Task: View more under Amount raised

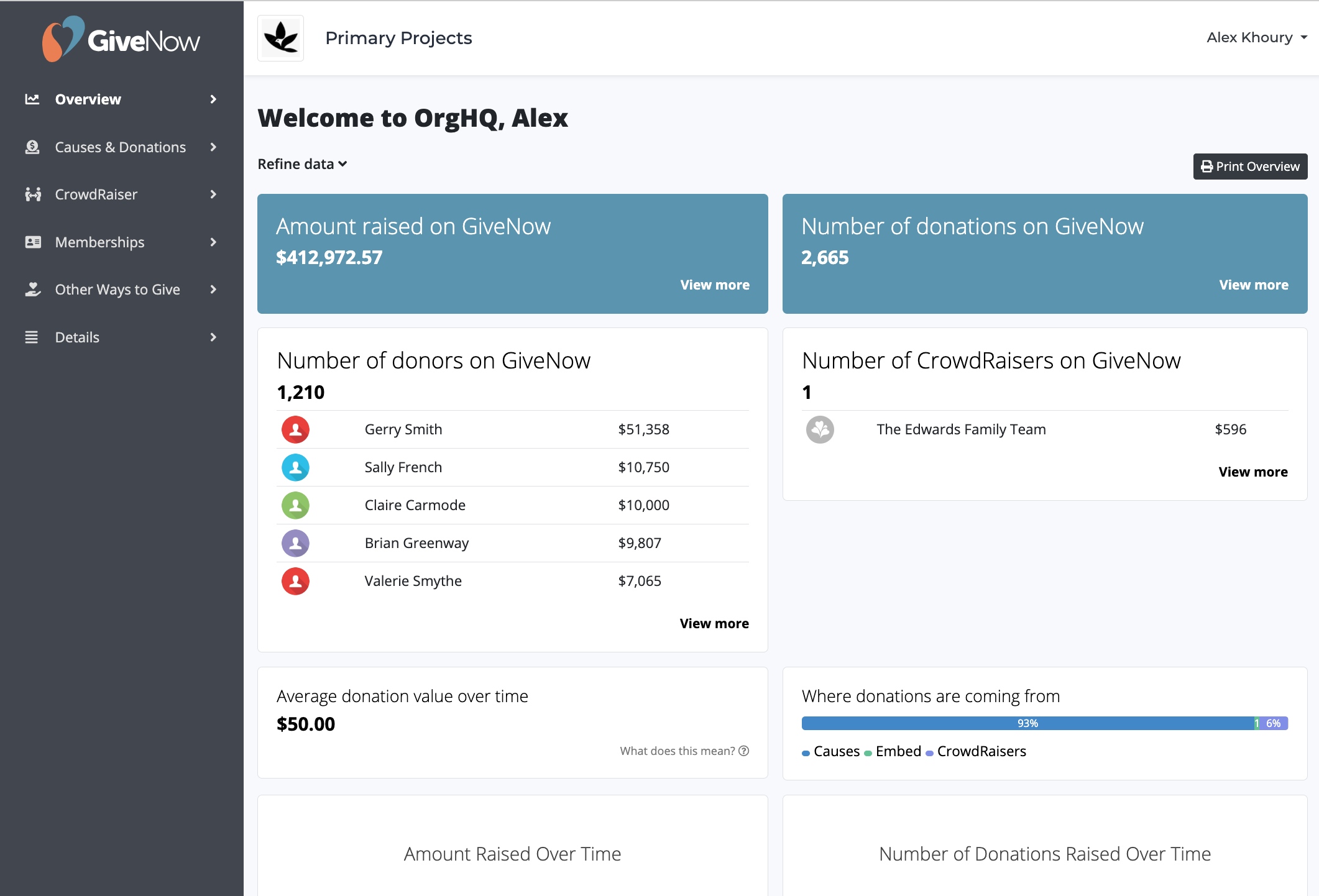Action: pyautogui.click(x=715, y=285)
